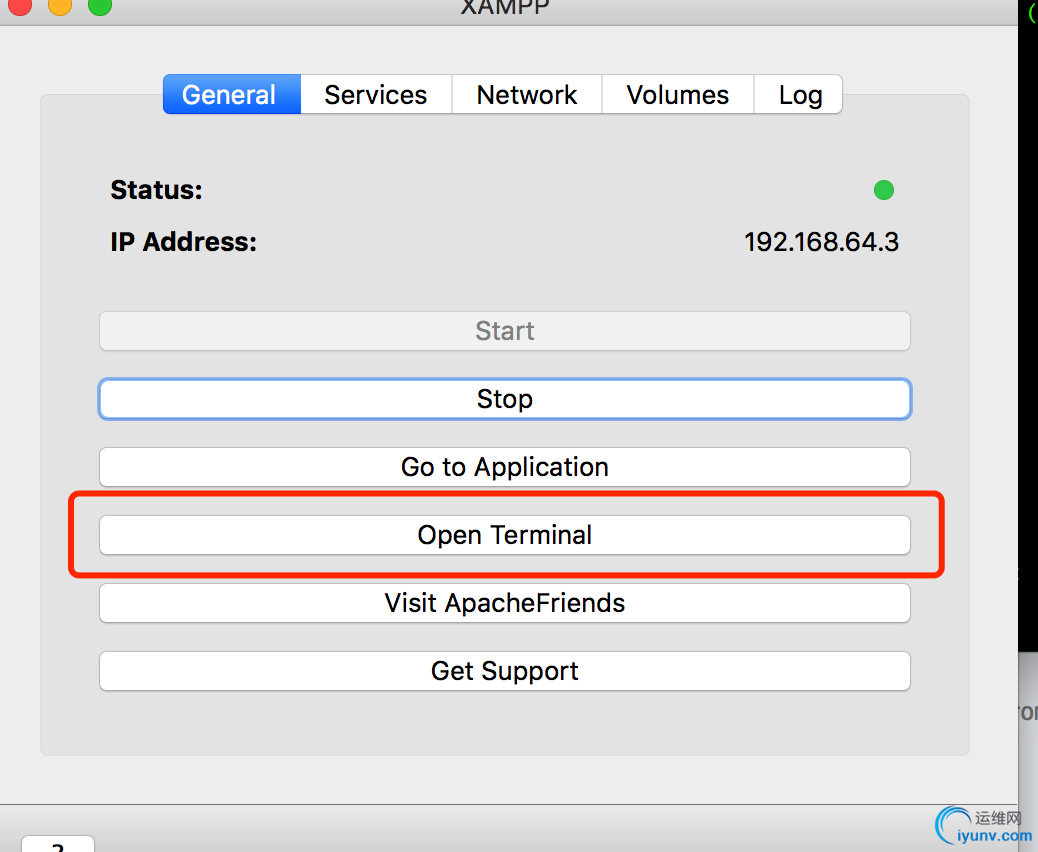The height and width of the screenshot is (852, 1038).
Task: Open the Network tab
Action: click(x=527, y=94)
